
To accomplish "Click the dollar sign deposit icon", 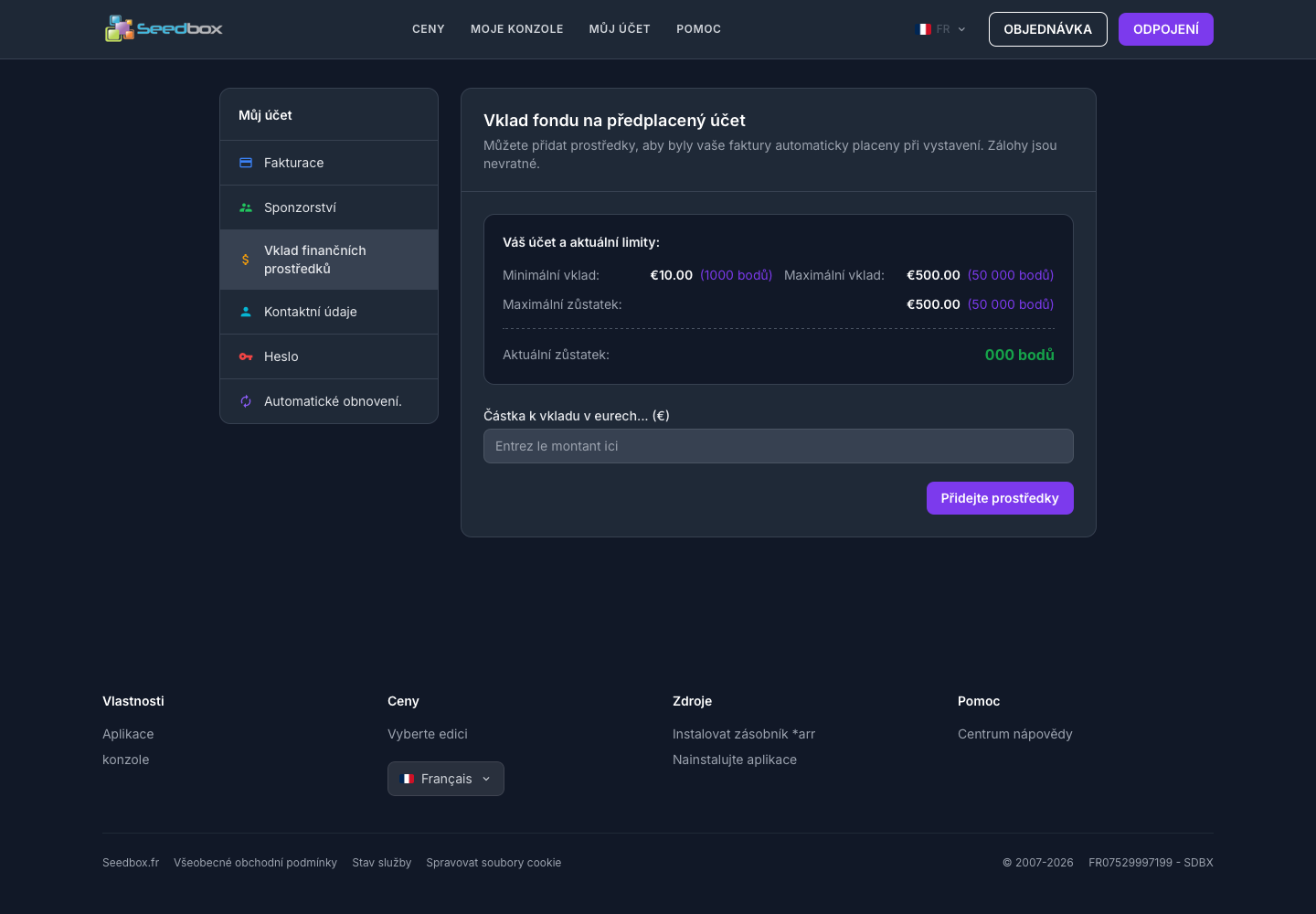I will 246,260.
